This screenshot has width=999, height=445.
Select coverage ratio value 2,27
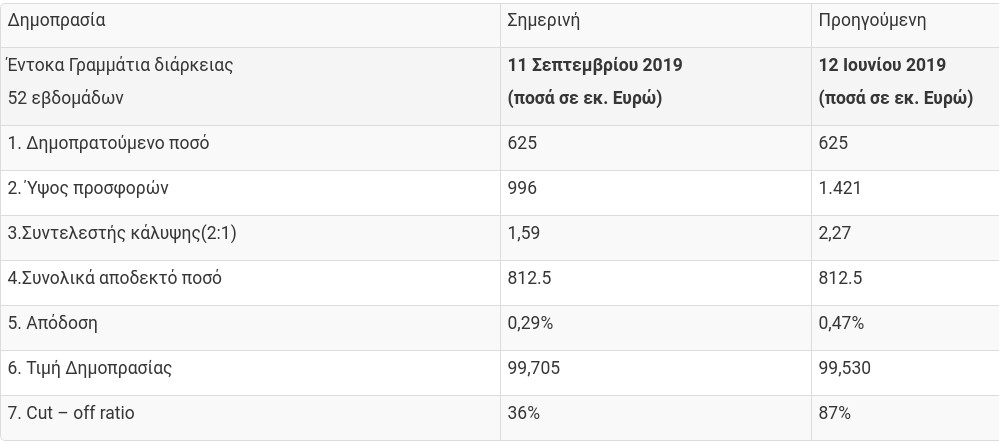pyautogui.click(x=835, y=233)
